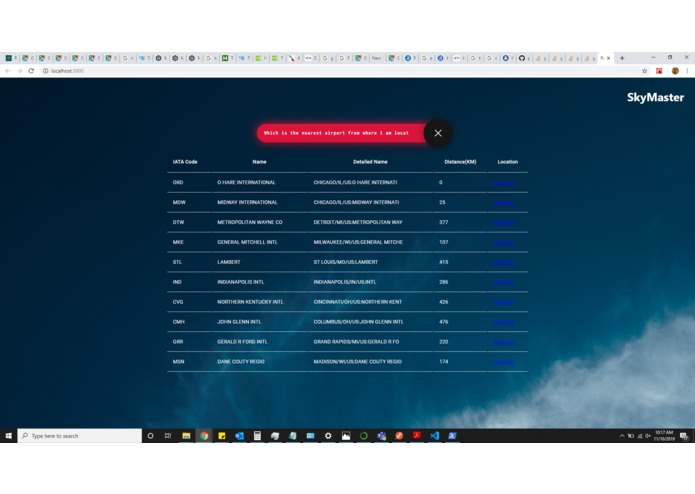Show hidden system tray icons
This screenshot has width=695, height=494.
click(622, 436)
